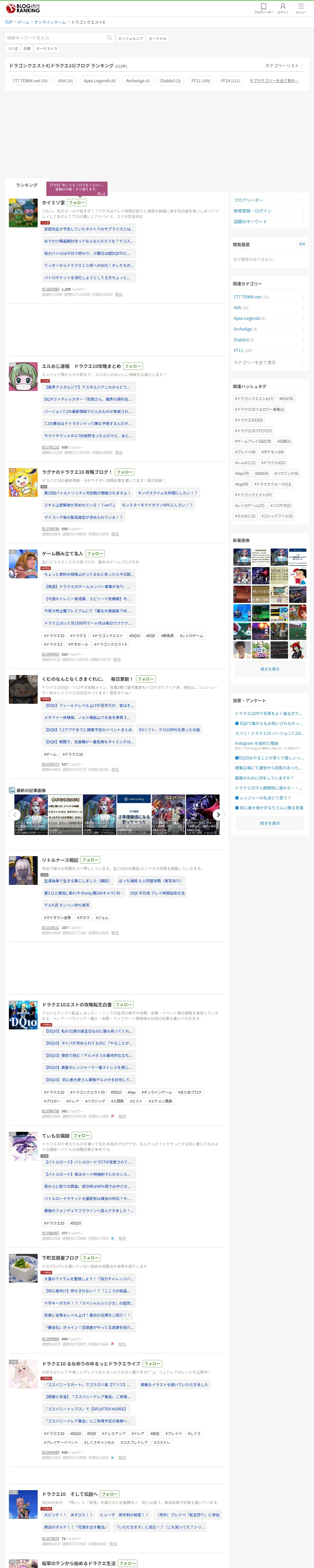Open hashtag #ゴシックフリル(3) in sidebar
The image size is (314, 1568).
point(277,516)
